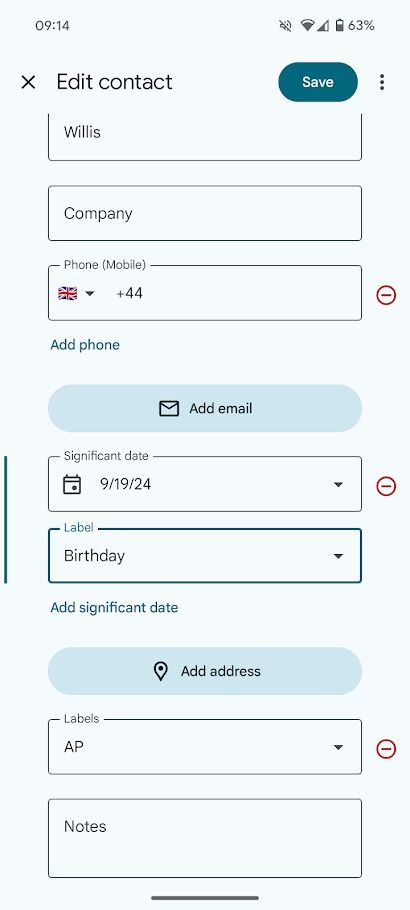Save the contact changes
The width and height of the screenshot is (410, 910).
click(318, 82)
